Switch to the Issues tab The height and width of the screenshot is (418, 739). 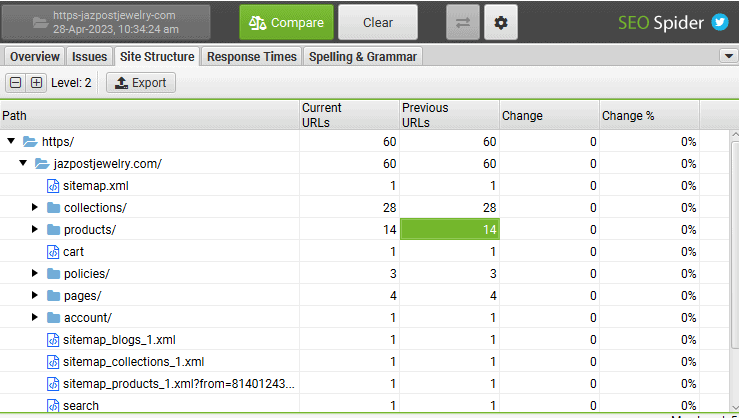click(x=89, y=57)
